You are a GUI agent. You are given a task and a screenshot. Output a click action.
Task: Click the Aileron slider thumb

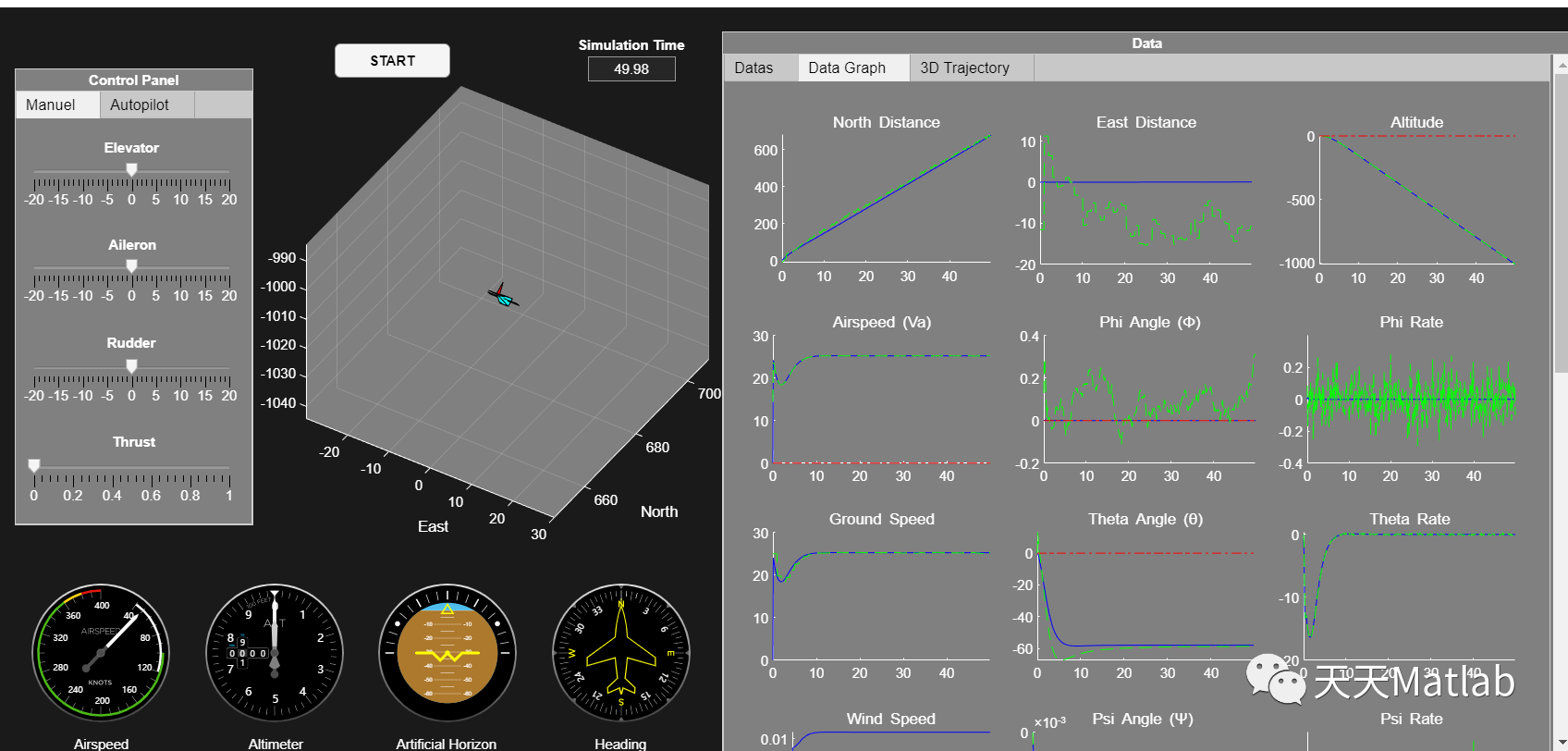[x=131, y=266]
